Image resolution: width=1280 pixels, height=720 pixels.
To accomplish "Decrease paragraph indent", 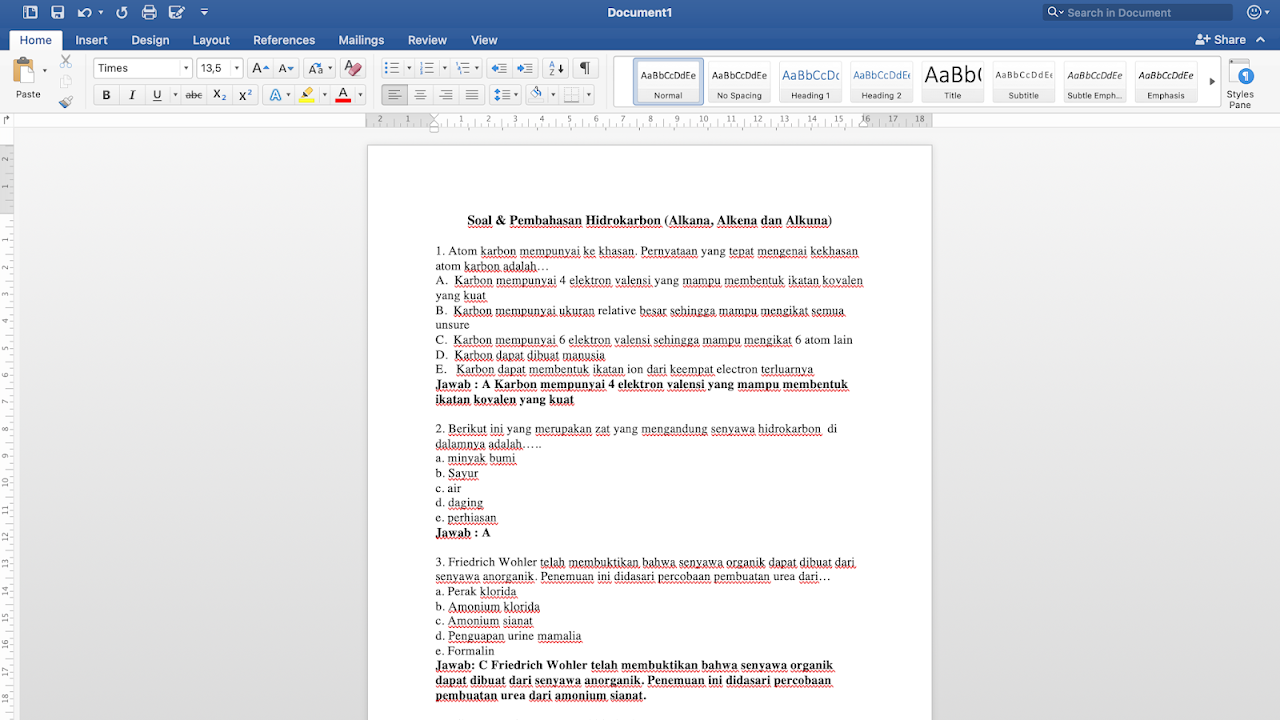I will pos(498,68).
